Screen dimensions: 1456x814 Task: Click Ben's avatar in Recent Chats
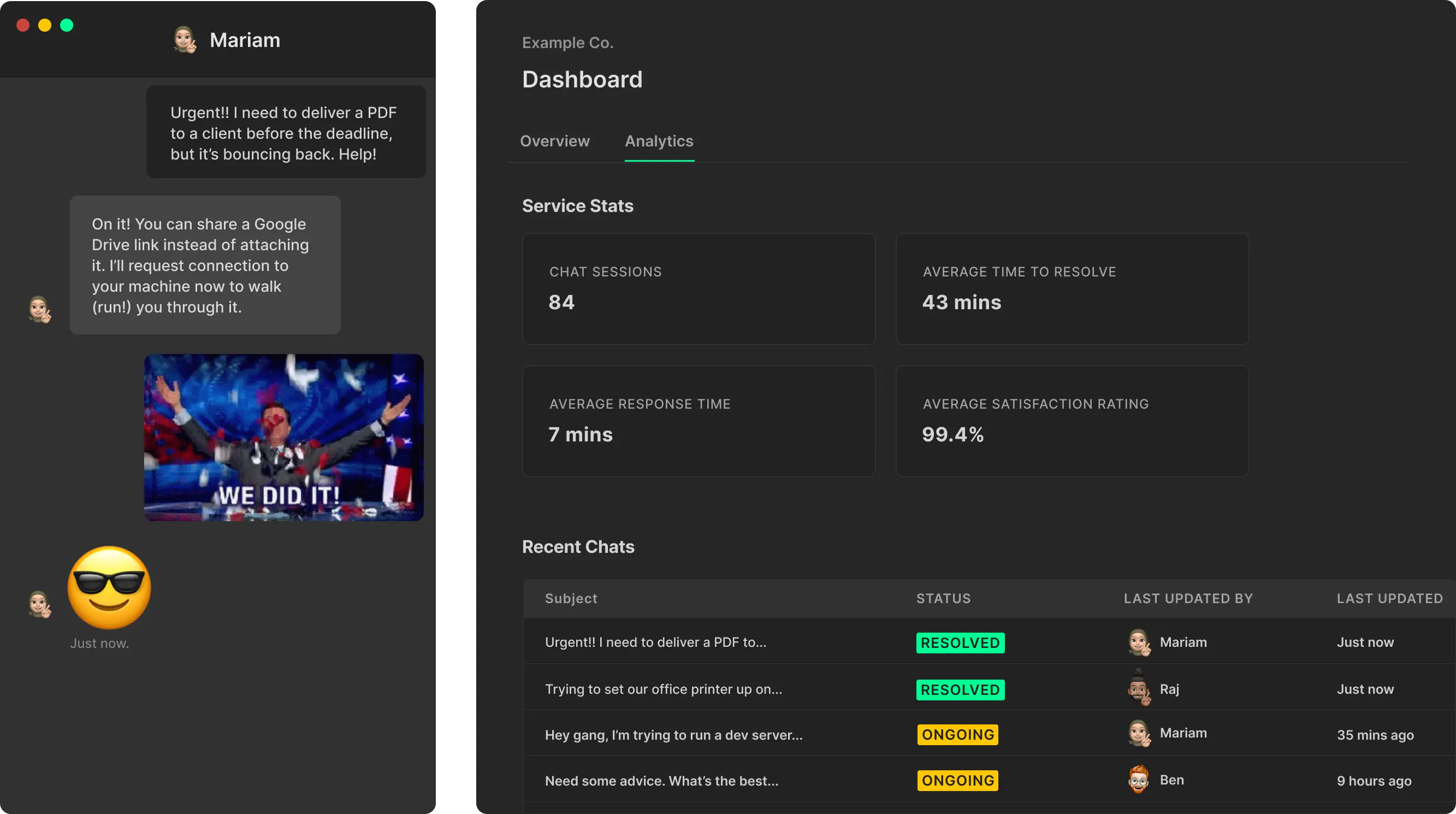(1138, 780)
